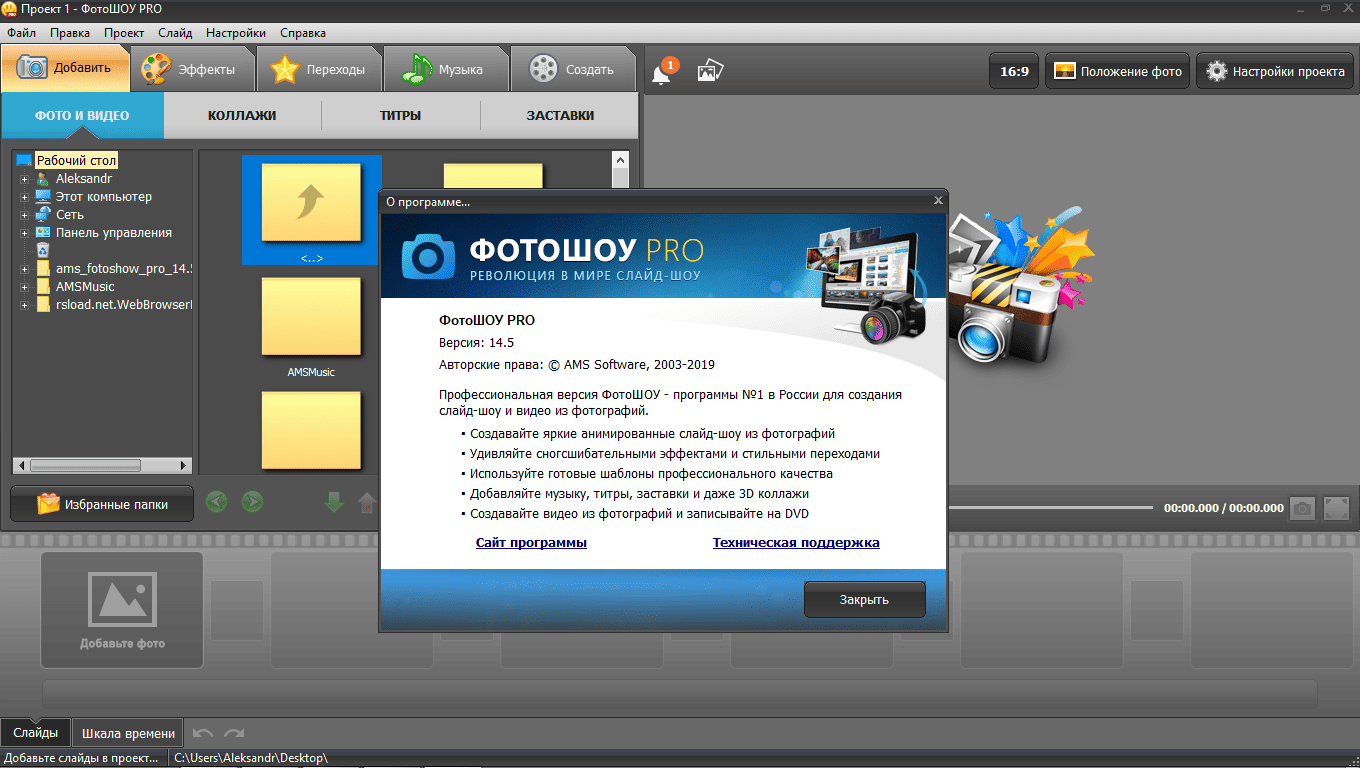Open the Техническая поддержка link
Image resolution: width=1360 pixels, height=768 pixels.
796,543
